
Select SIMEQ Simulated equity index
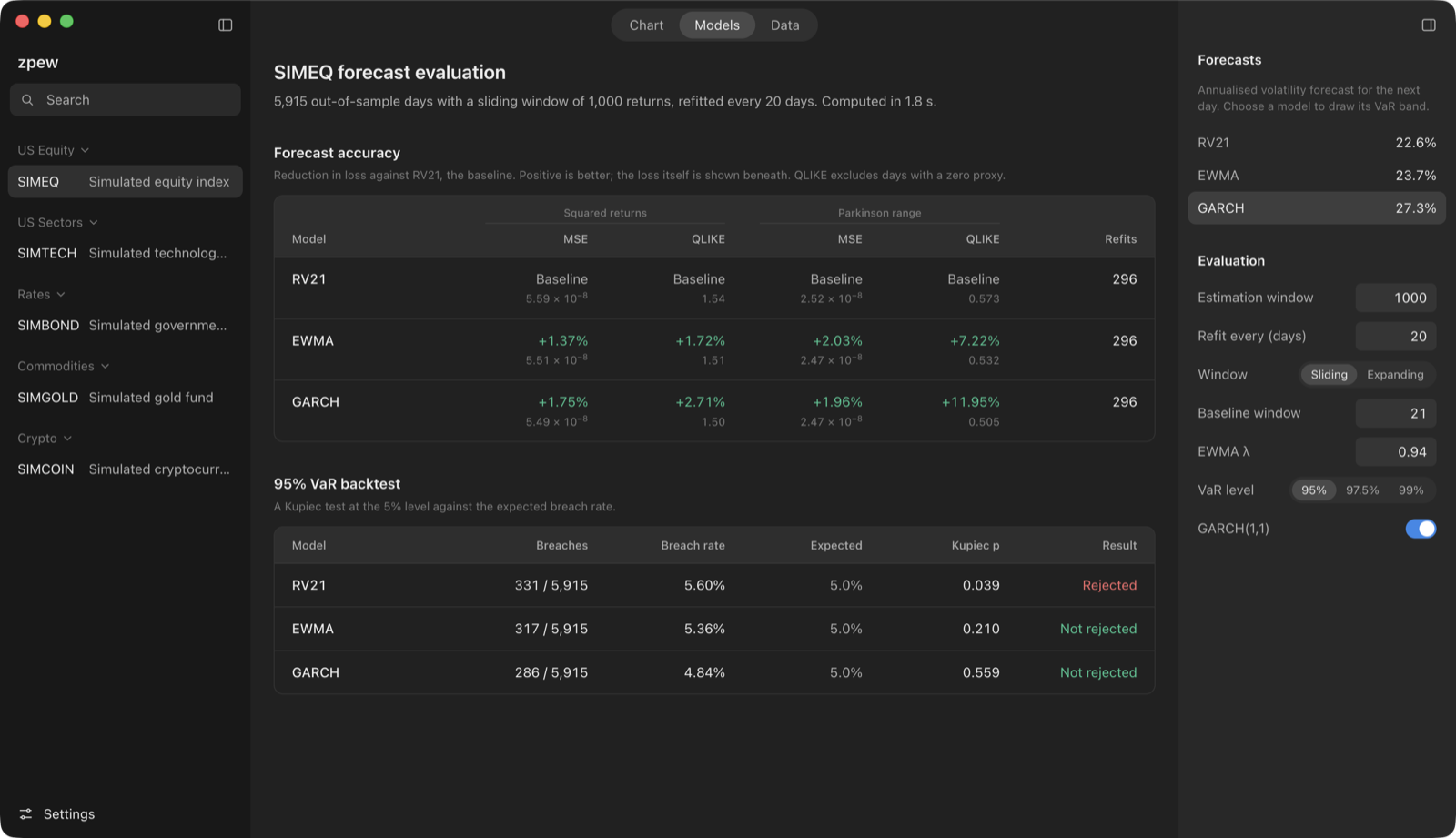tap(126, 181)
